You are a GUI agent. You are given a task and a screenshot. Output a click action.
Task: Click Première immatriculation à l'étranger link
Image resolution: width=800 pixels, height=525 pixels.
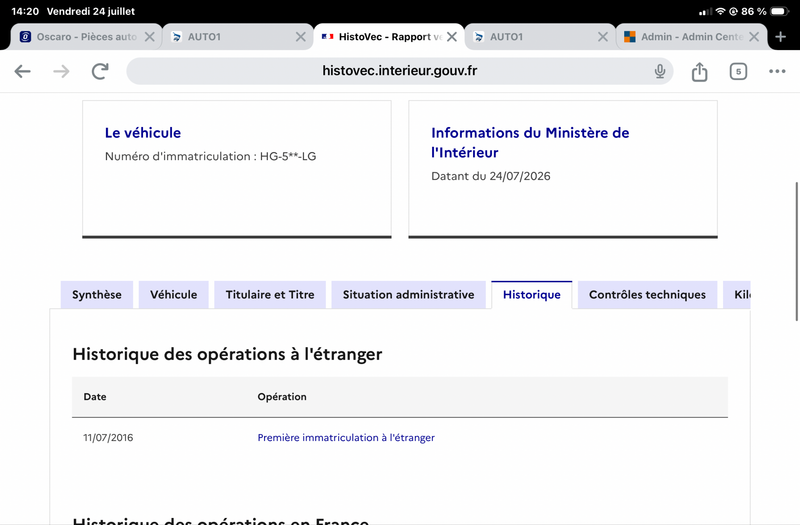click(x=346, y=437)
